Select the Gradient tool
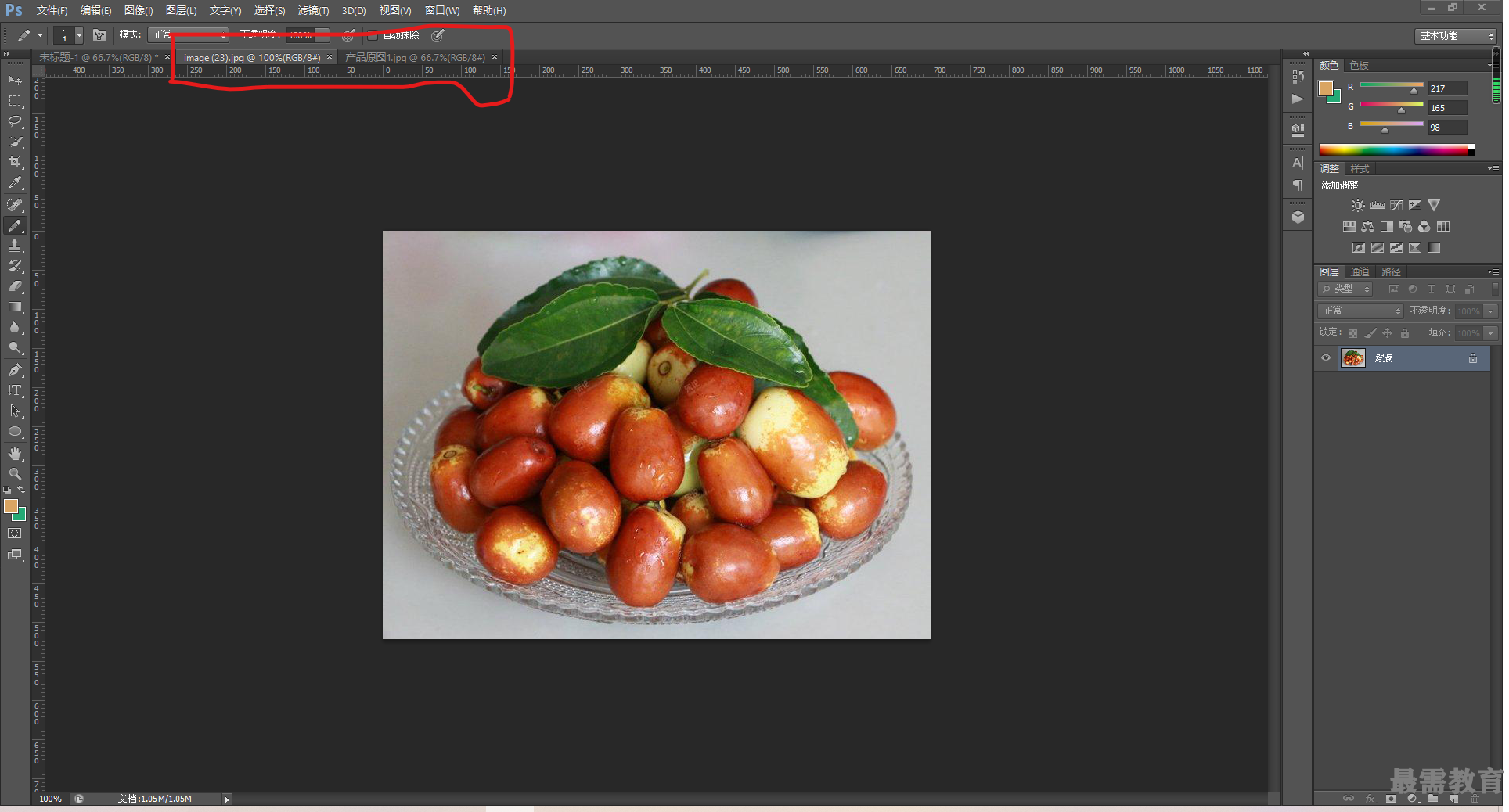Screen dimensions: 1509x812 pyautogui.click(x=15, y=307)
